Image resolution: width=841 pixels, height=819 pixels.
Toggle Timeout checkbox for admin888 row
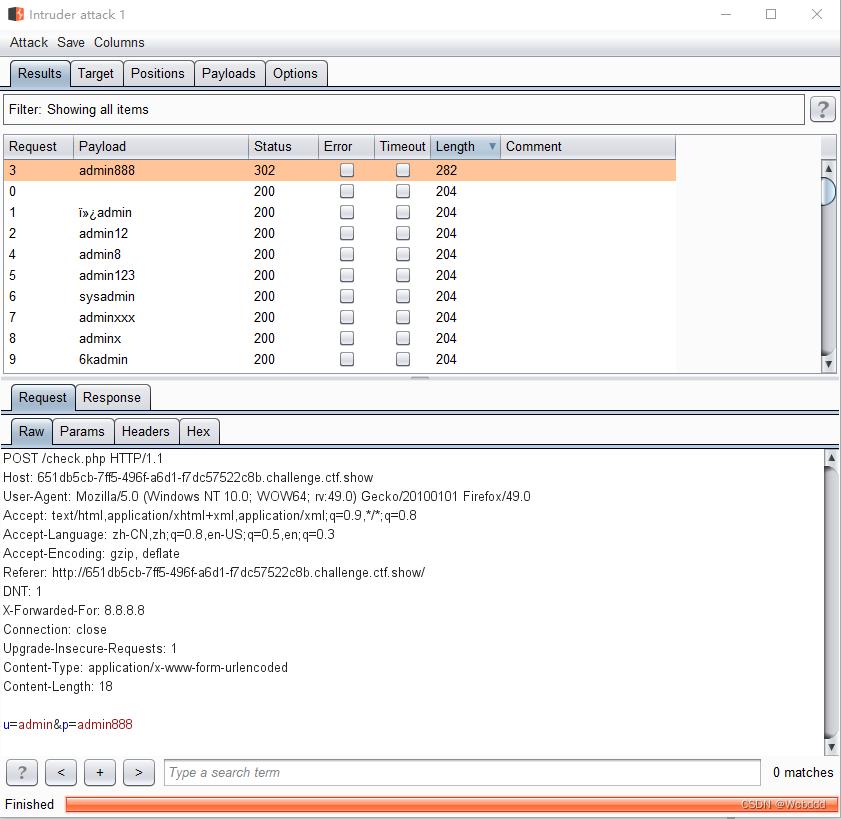point(403,170)
